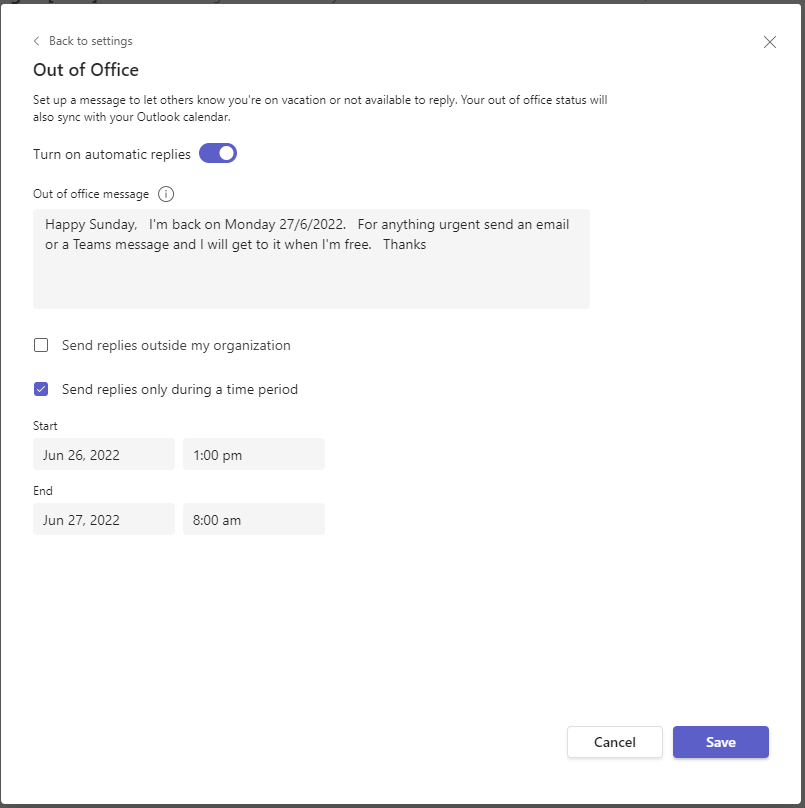This screenshot has height=808, width=805.
Task: Click the 'Out of Office' heading
Action: click(86, 70)
